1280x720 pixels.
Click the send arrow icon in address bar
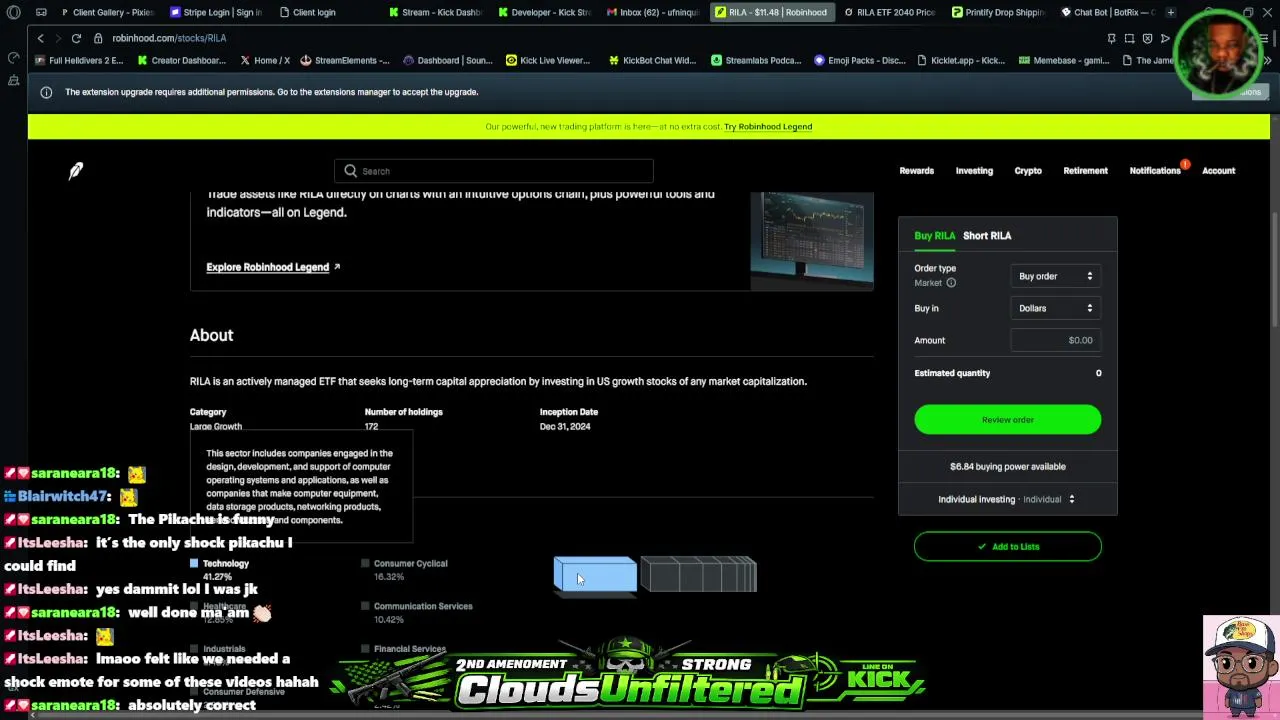[x=1165, y=38]
